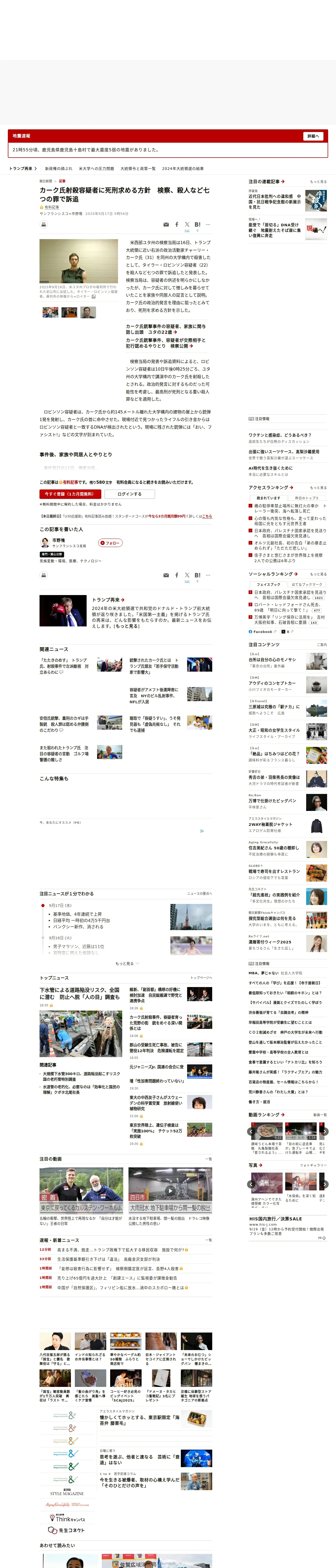
Task: Click X share icon below author section
Action: [187, 575]
